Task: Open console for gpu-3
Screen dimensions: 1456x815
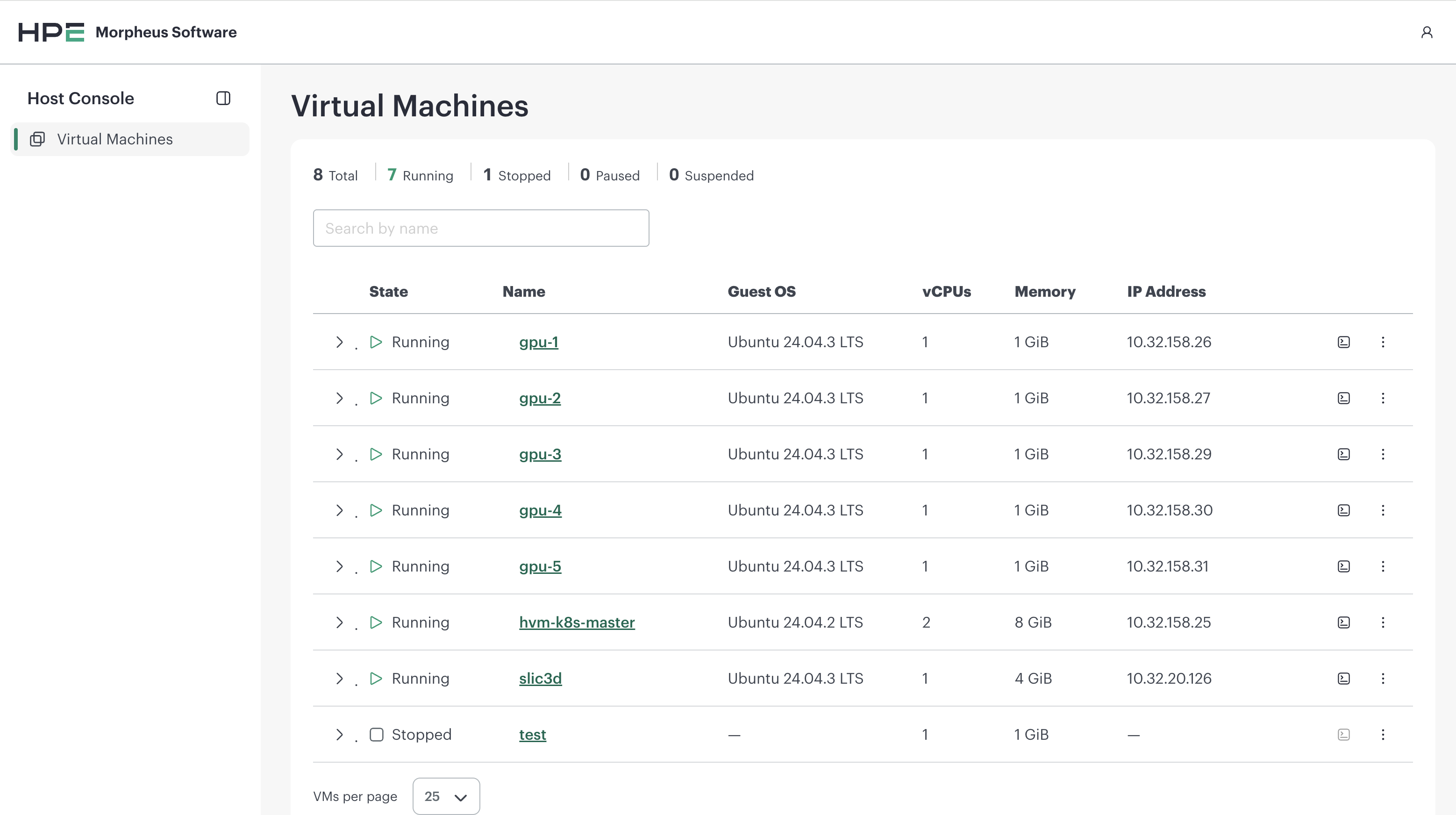Action: tap(1343, 454)
